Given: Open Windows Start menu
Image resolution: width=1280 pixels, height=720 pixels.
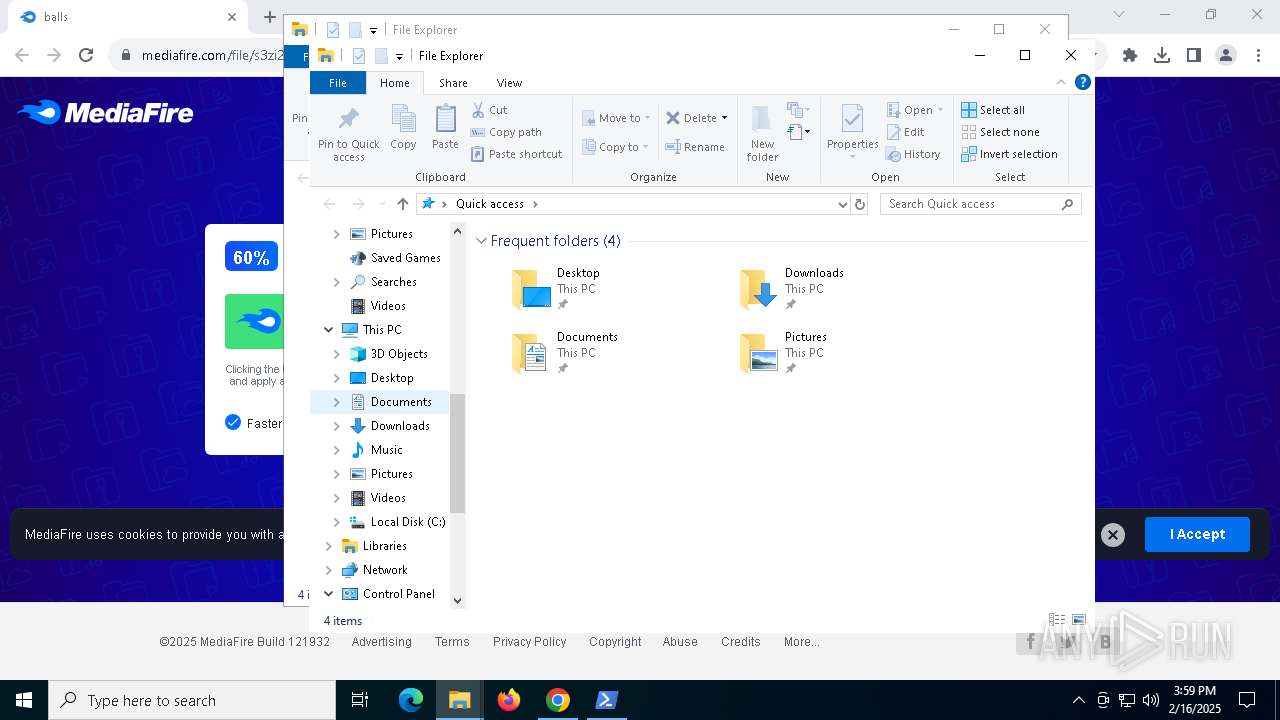Looking at the screenshot, I should [24, 700].
